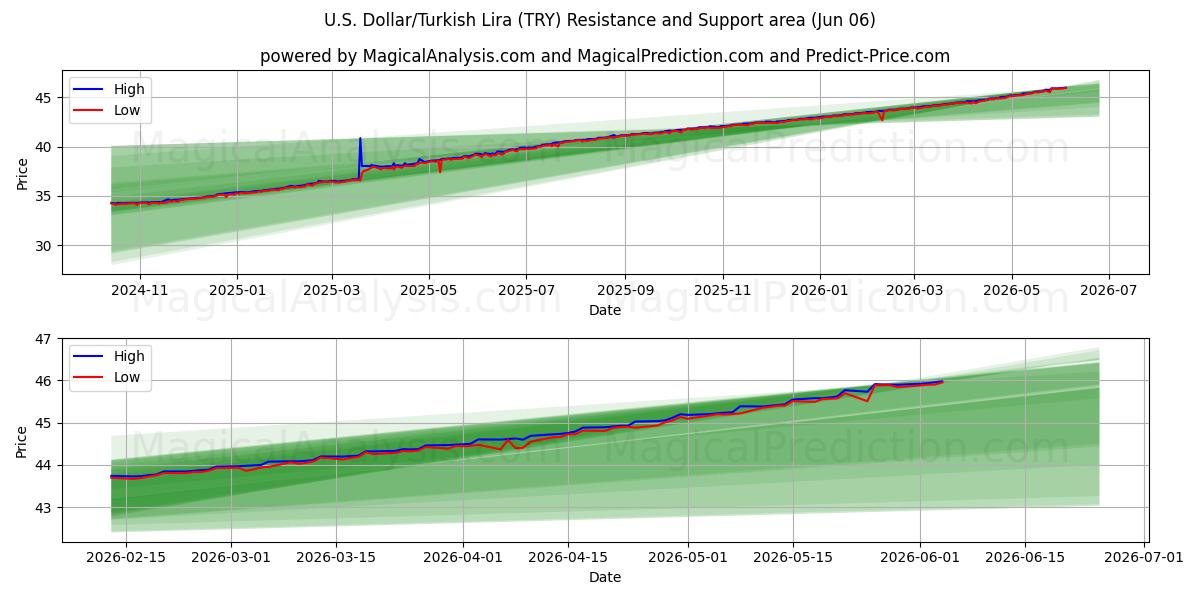Click the 2026-03-15 date tick on bottom chart
The height and width of the screenshot is (600, 1200).
pyautogui.click(x=336, y=556)
